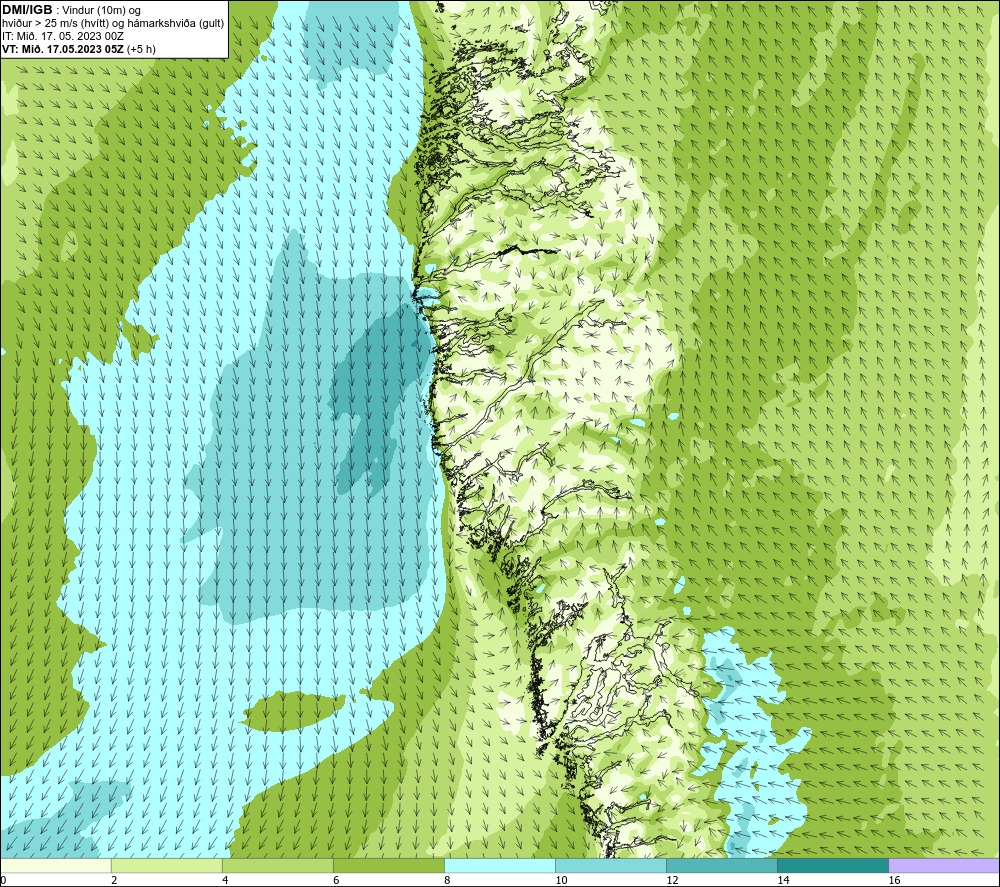Click the medium green 4–6 m/s legend swatch

(x=278, y=865)
